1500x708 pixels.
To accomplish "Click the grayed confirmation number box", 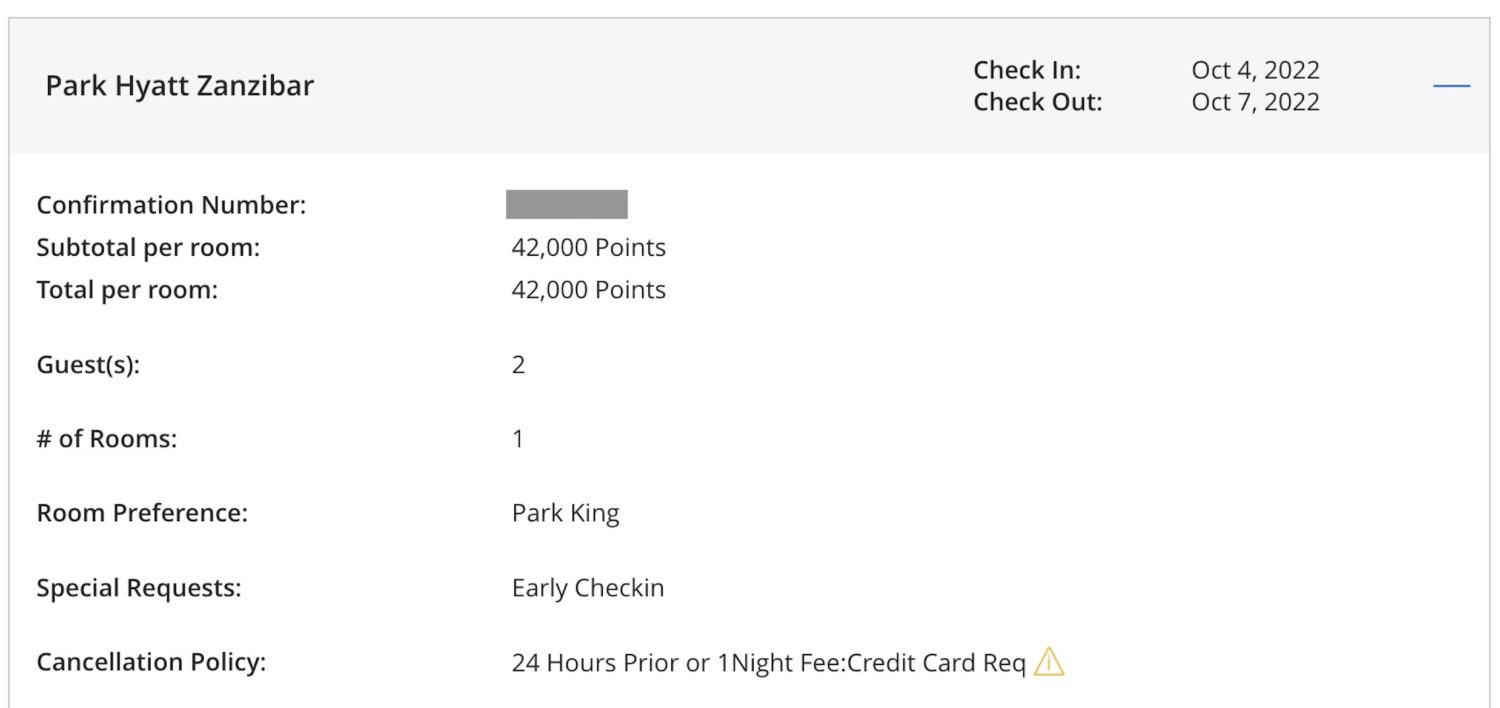I will click(567, 203).
